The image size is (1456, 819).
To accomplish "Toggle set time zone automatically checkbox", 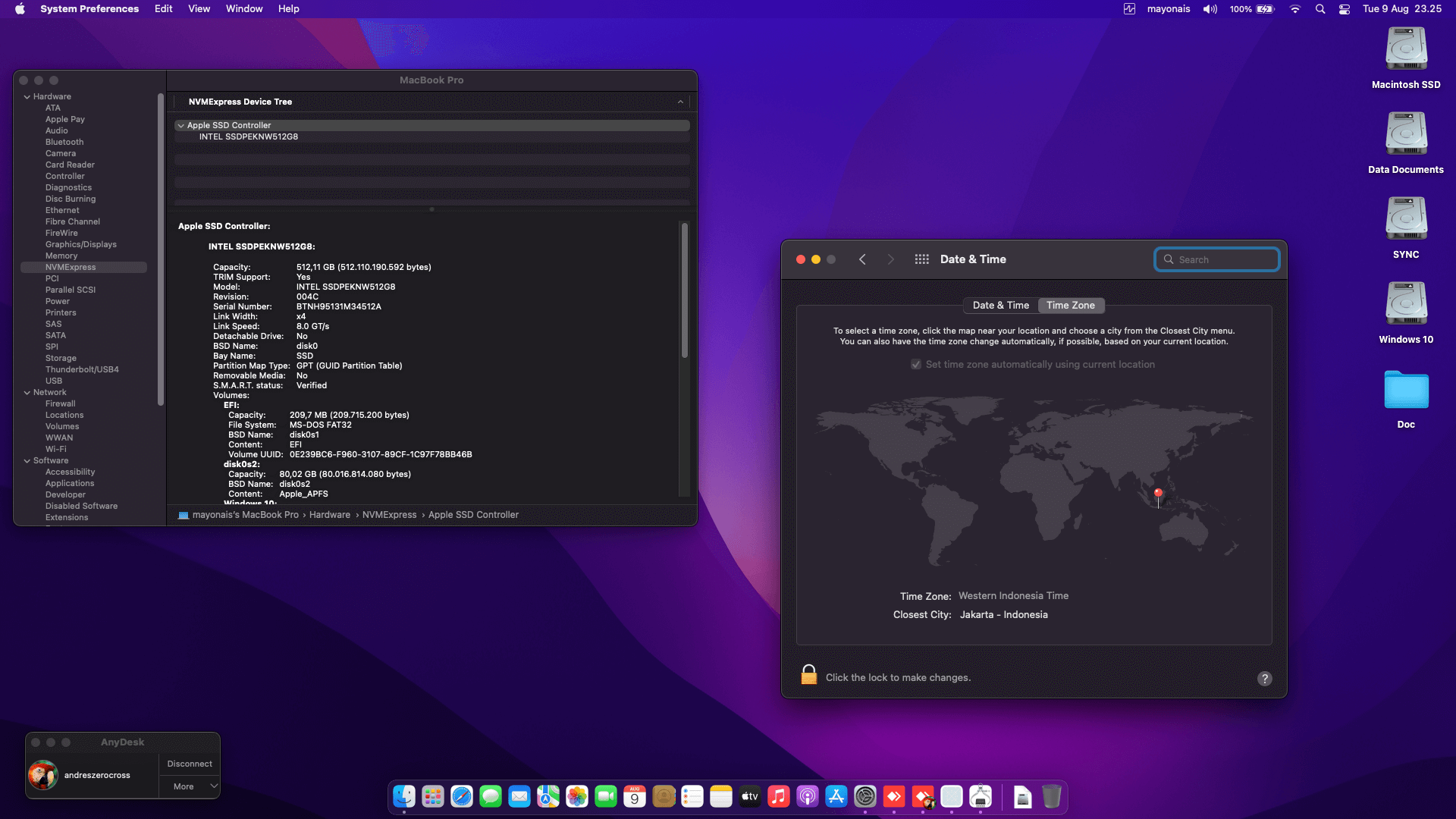I will [x=916, y=365].
